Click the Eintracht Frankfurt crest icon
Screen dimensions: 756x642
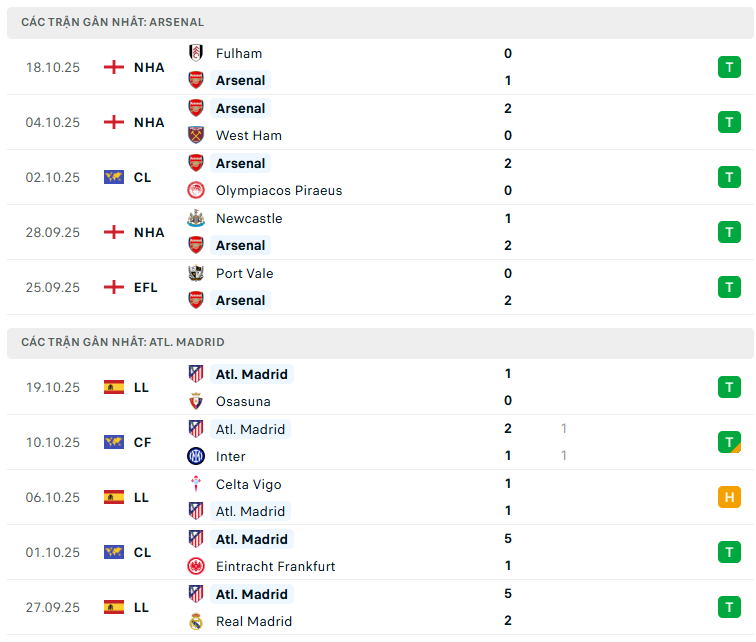(196, 566)
